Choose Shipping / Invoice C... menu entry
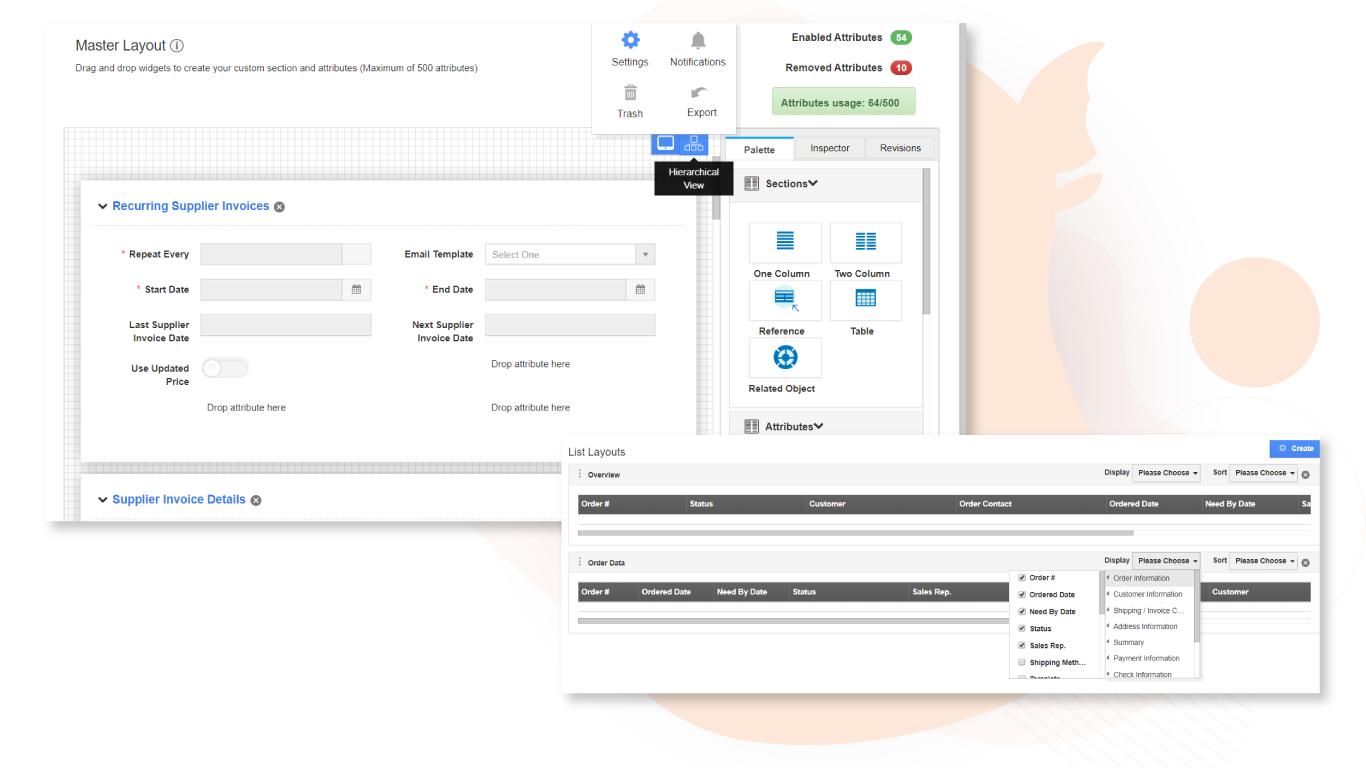This screenshot has height=768, width=1366. pos(1148,610)
